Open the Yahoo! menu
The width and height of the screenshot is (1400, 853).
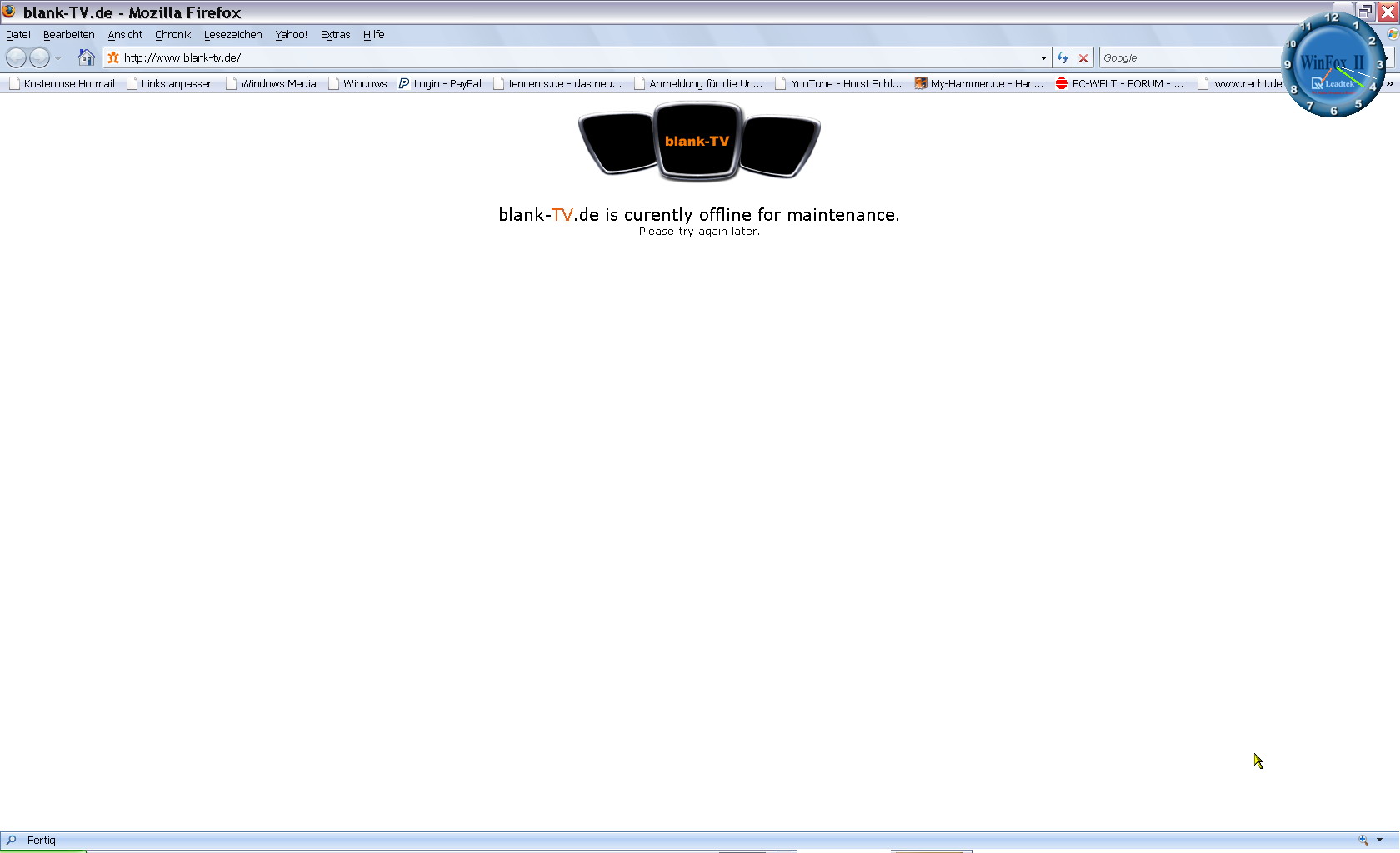(x=292, y=34)
